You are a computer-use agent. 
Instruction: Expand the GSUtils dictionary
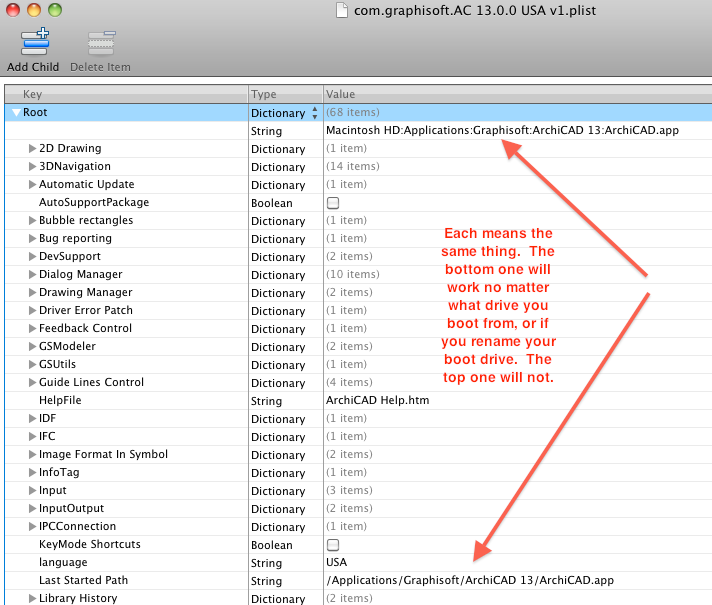coord(32,364)
